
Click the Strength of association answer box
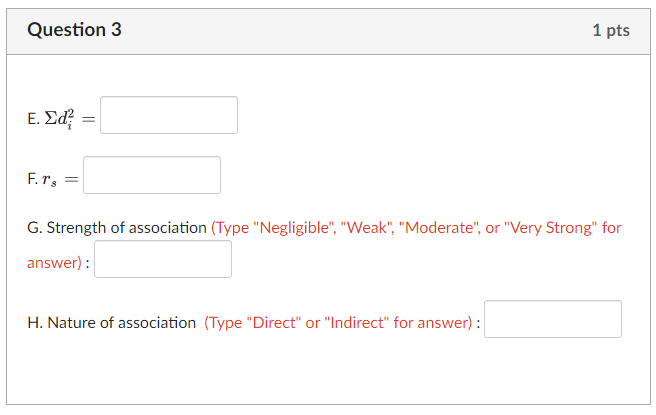tap(163, 259)
